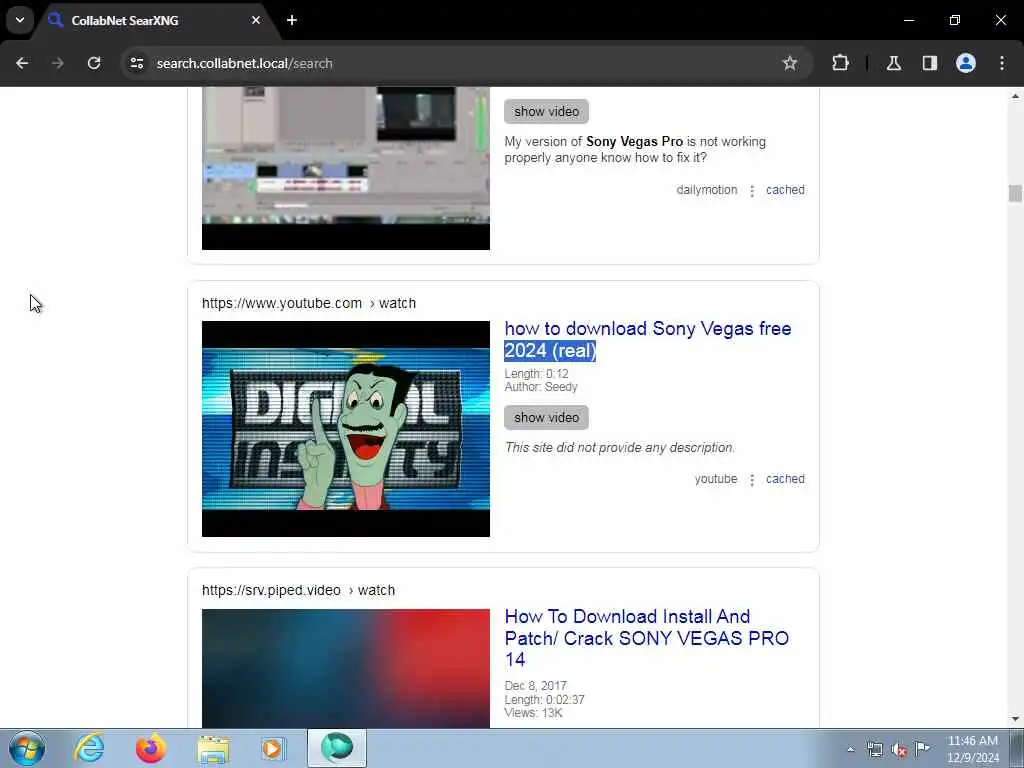Viewport: 1024px width, 768px height.
Task: Open 'how to download Sony Vegas free 2024' link
Action: click(647, 340)
